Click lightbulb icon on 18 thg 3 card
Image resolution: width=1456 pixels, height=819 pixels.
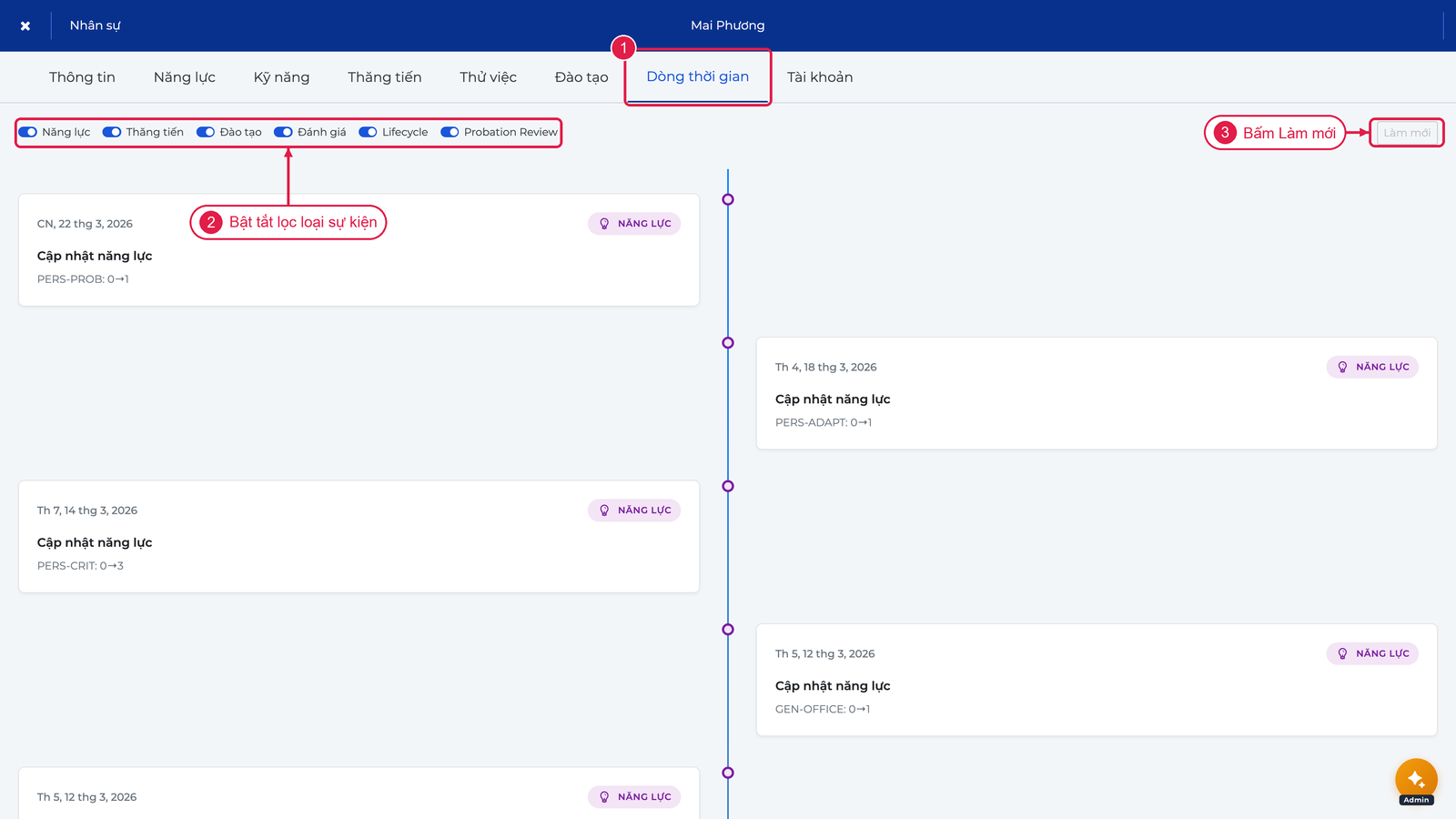point(1342,367)
